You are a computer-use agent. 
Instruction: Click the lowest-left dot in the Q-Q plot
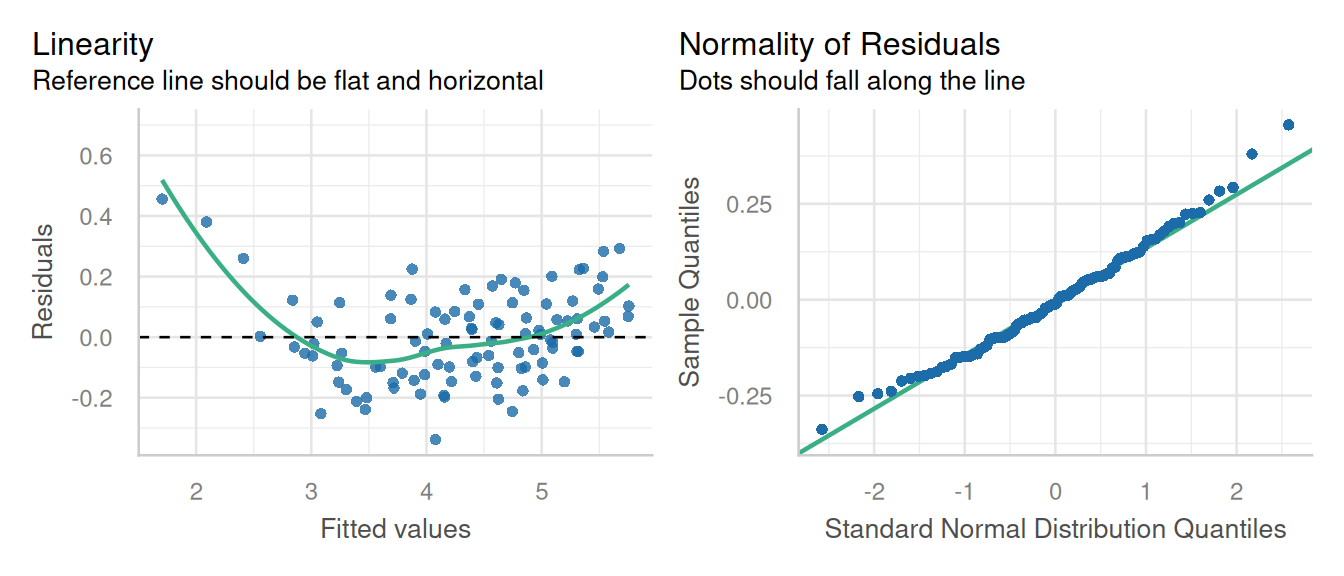(x=822, y=429)
